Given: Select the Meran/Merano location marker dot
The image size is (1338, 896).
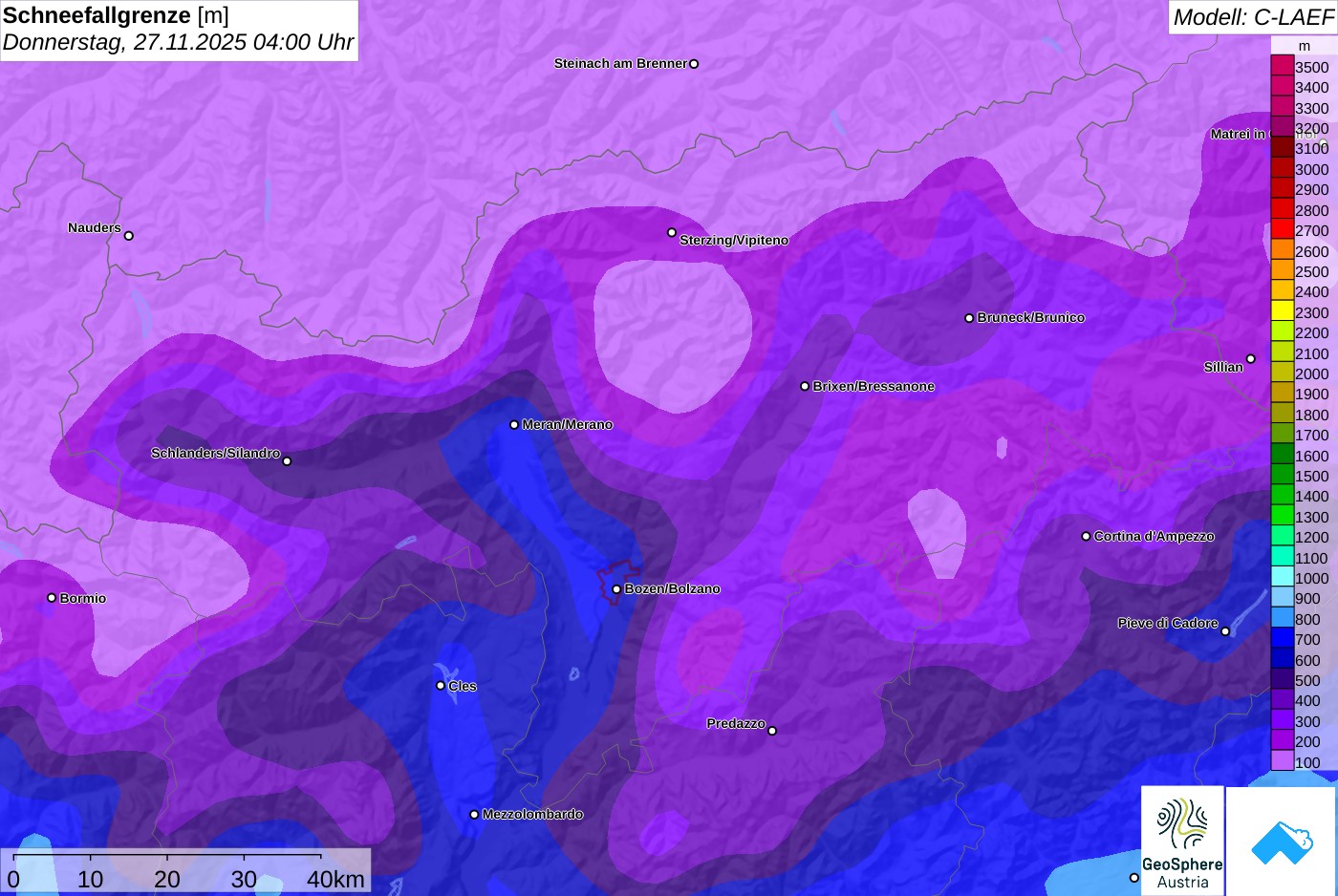Looking at the screenshot, I should (x=514, y=425).
